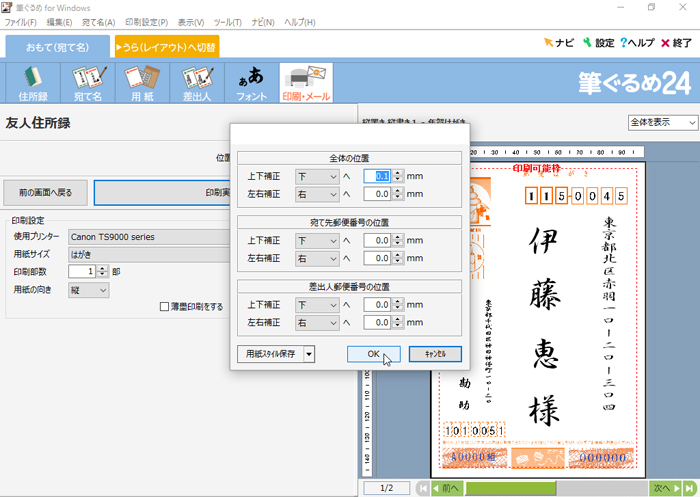Select the 宛て名 addressee toolbar icon
Screen dimensions: 700x497
click(x=89, y=83)
